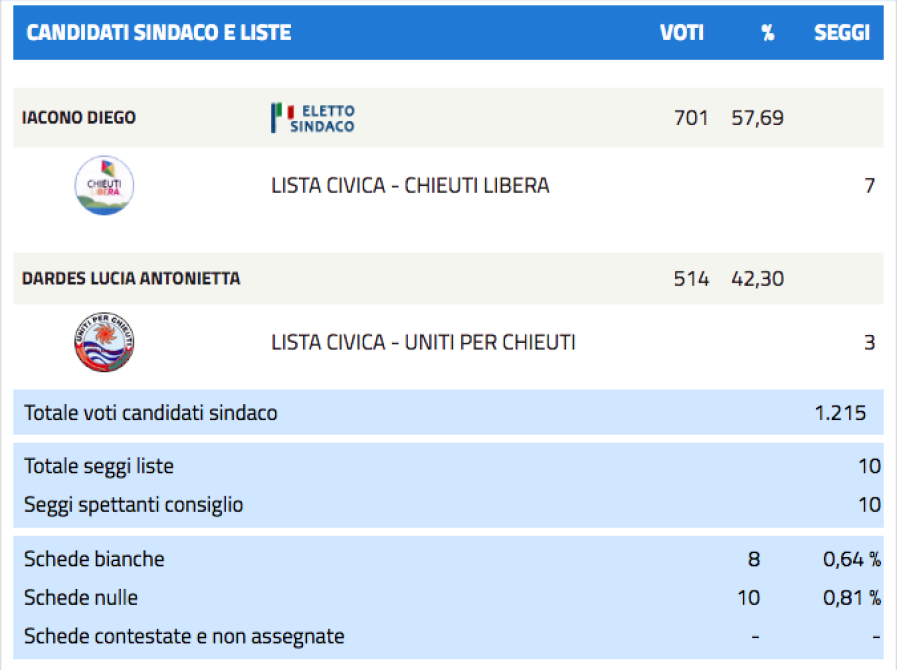
Task: Click the percentage column header
Action: (x=768, y=33)
